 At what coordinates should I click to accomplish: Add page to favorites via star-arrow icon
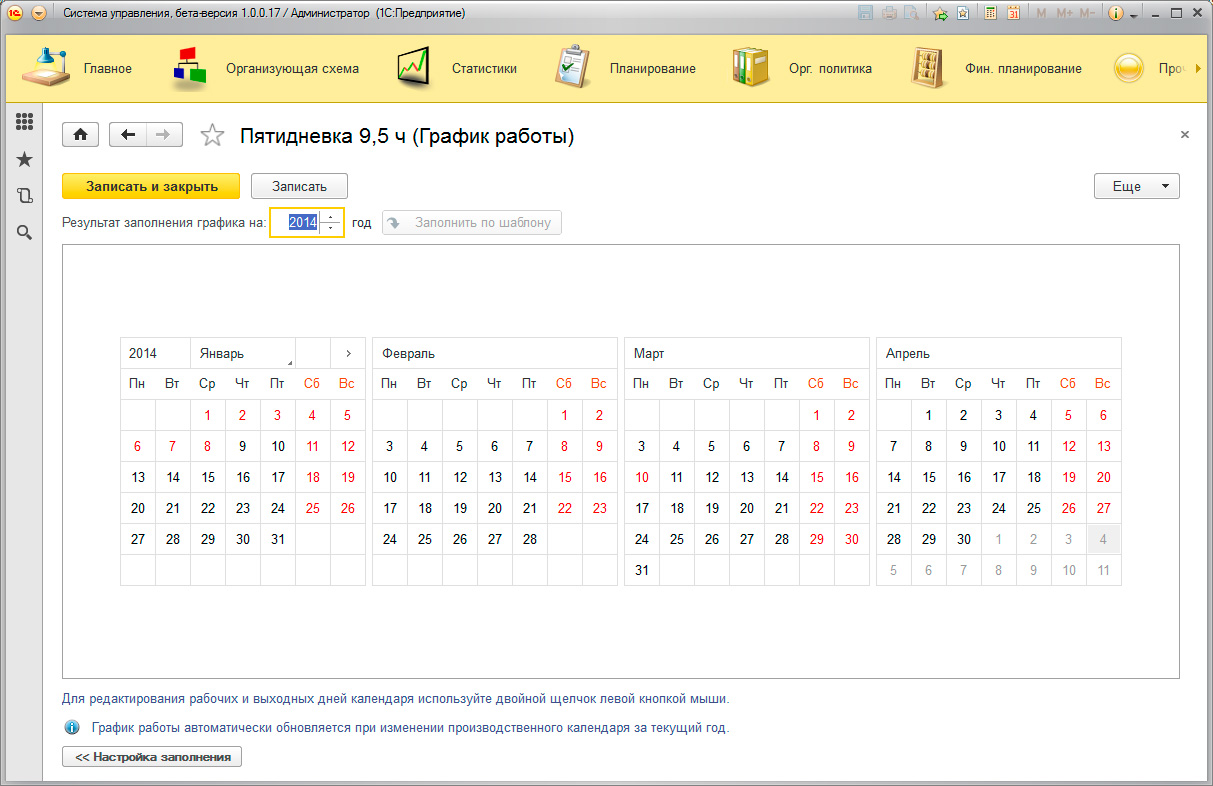[x=940, y=14]
